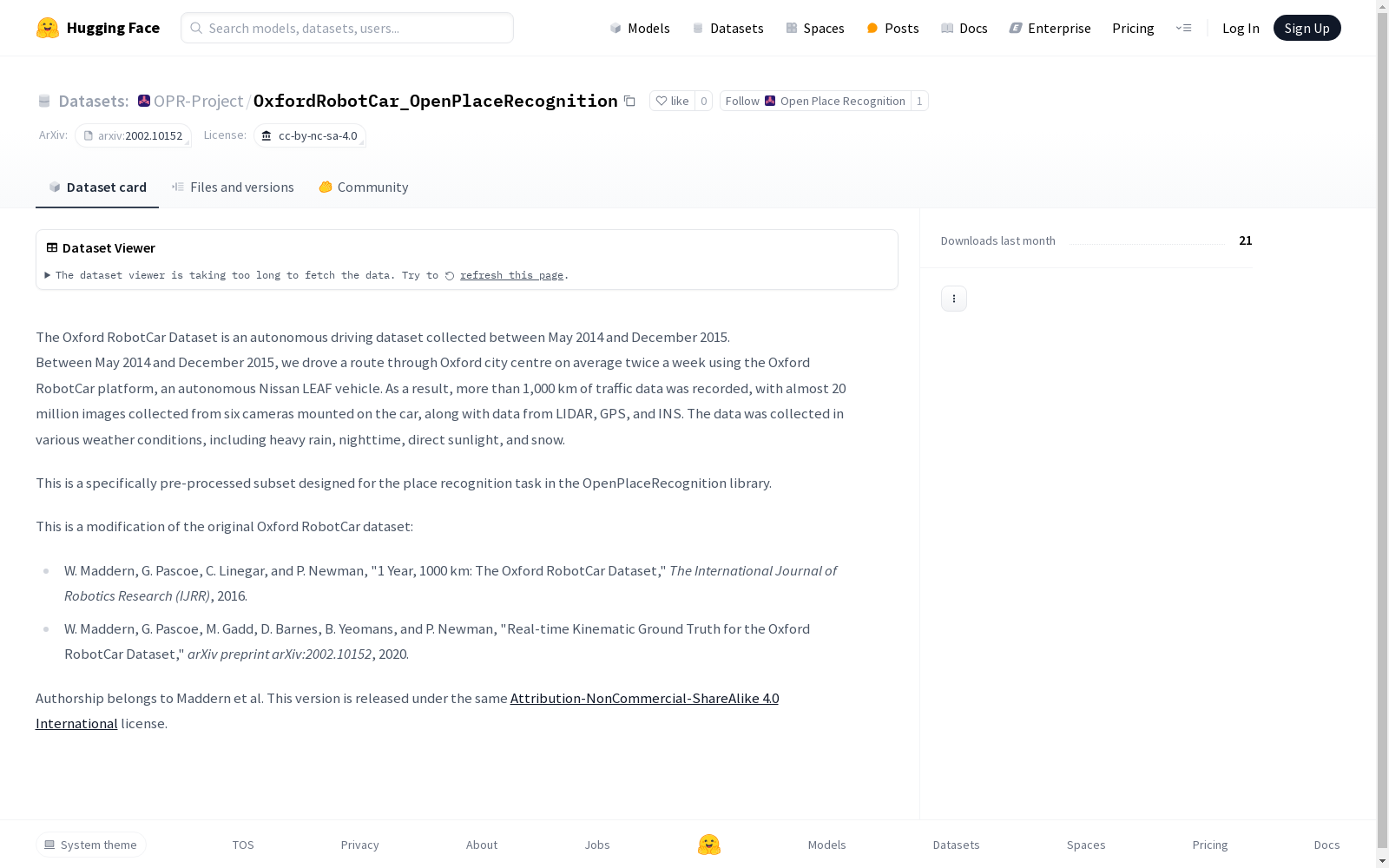Focus the search models, datasets, users field

tap(347, 28)
